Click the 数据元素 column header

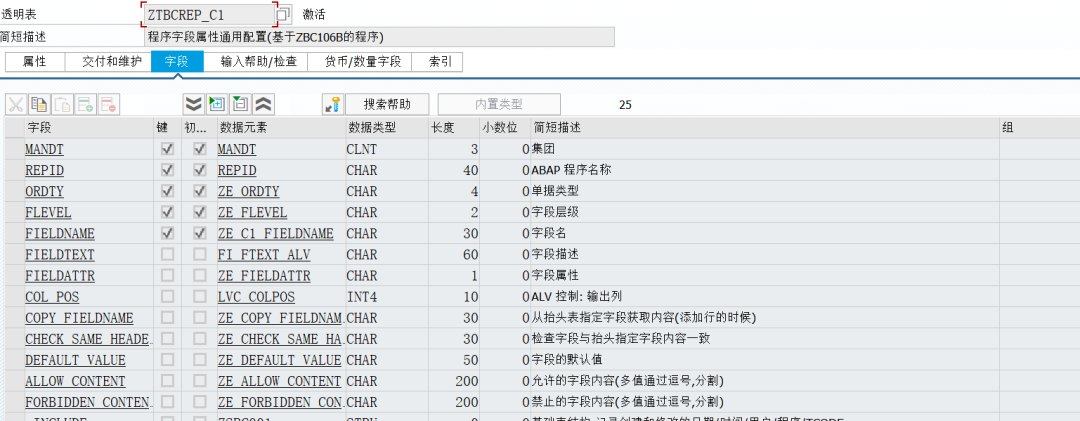coord(281,128)
